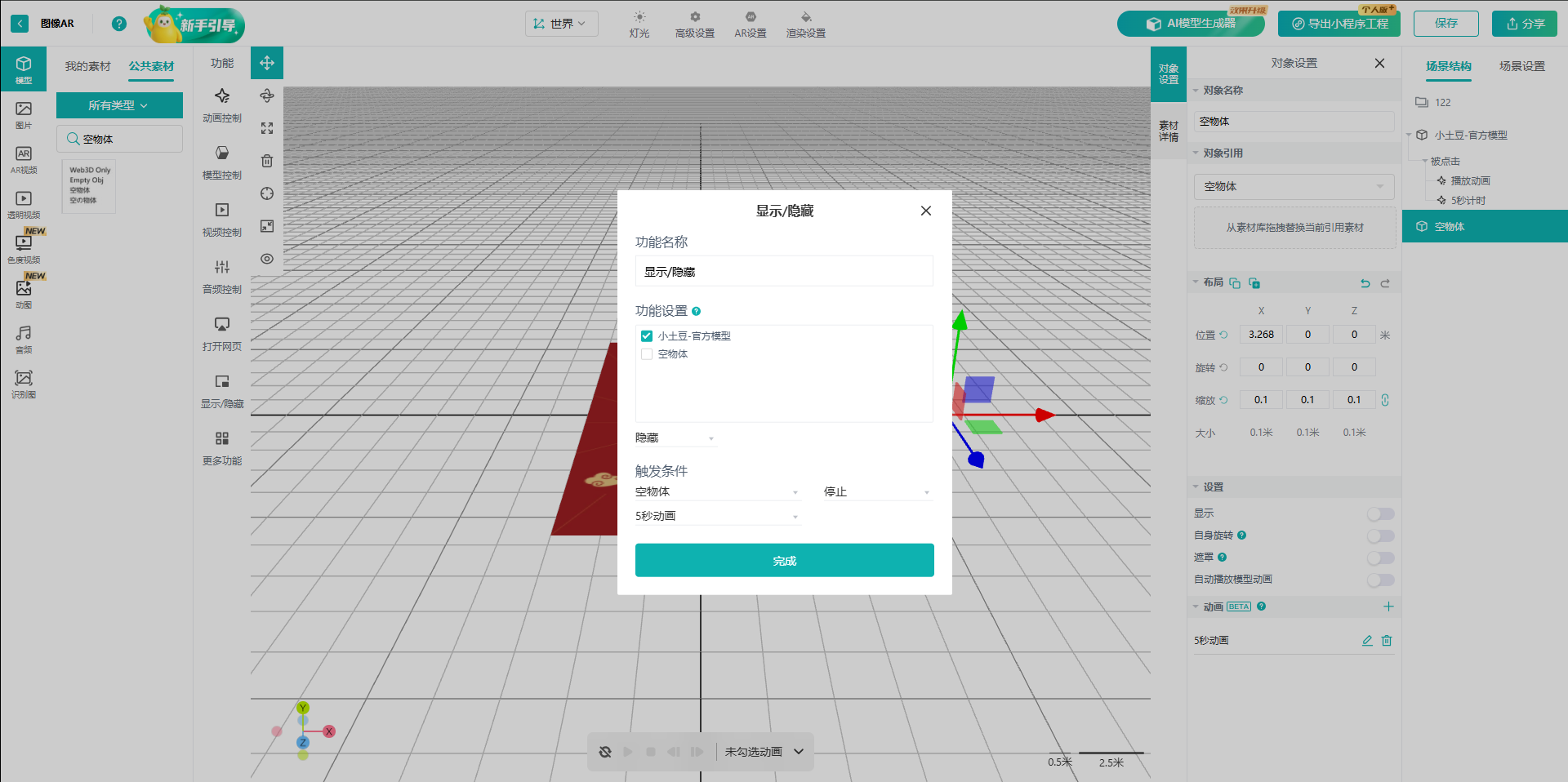Click the 功能名称 text field
This screenshot has width=1568, height=782.
(x=784, y=272)
